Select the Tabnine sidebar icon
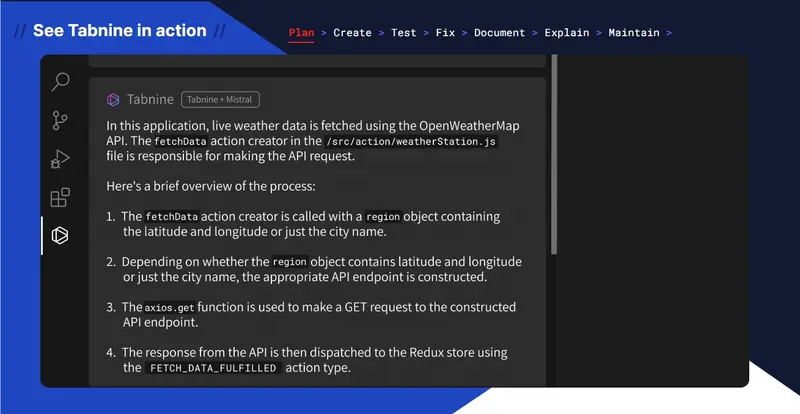The width and height of the screenshot is (800, 414). (60, 235)
